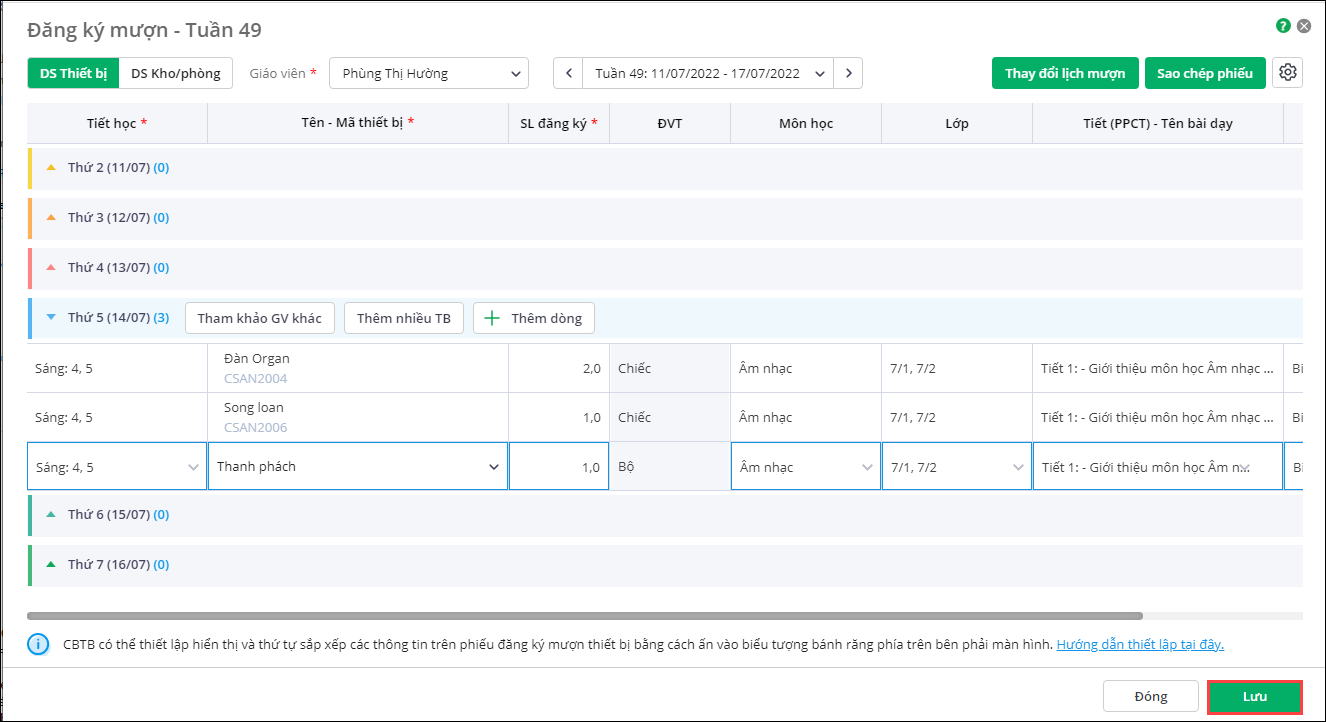1326x722 pixels.
Task: Click Tiết (PPCT) - Tên bài dạy header
Action: [1158, 123]
